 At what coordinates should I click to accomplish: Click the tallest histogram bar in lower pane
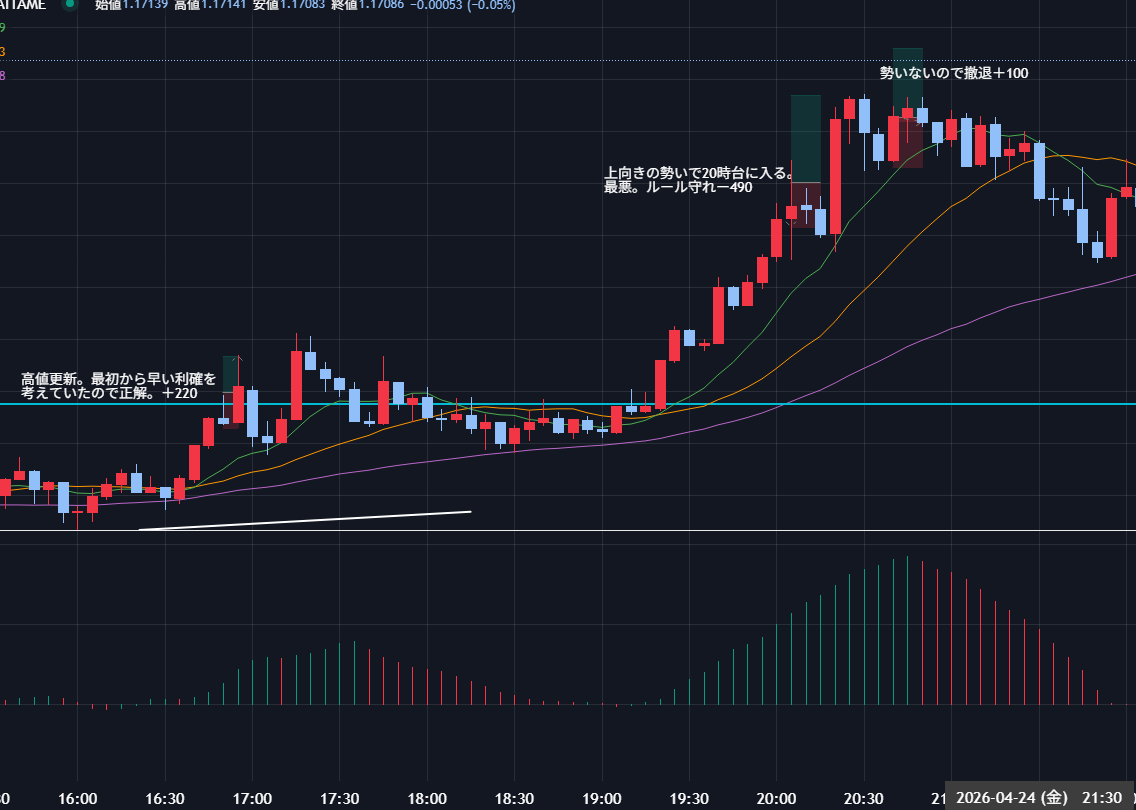[x=907, y=631]
